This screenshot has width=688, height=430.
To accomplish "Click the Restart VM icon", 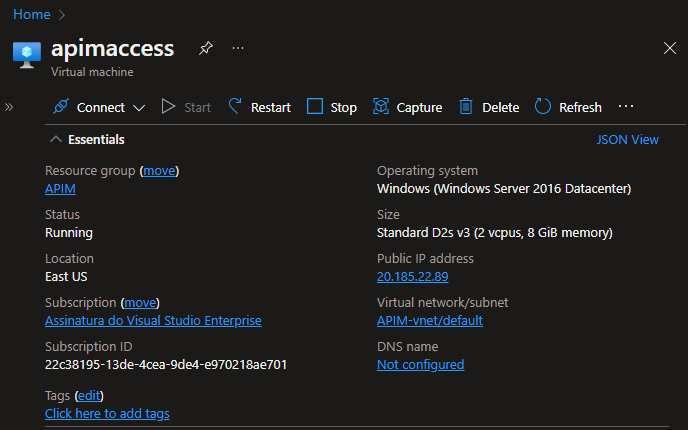I will coord(236,107).
